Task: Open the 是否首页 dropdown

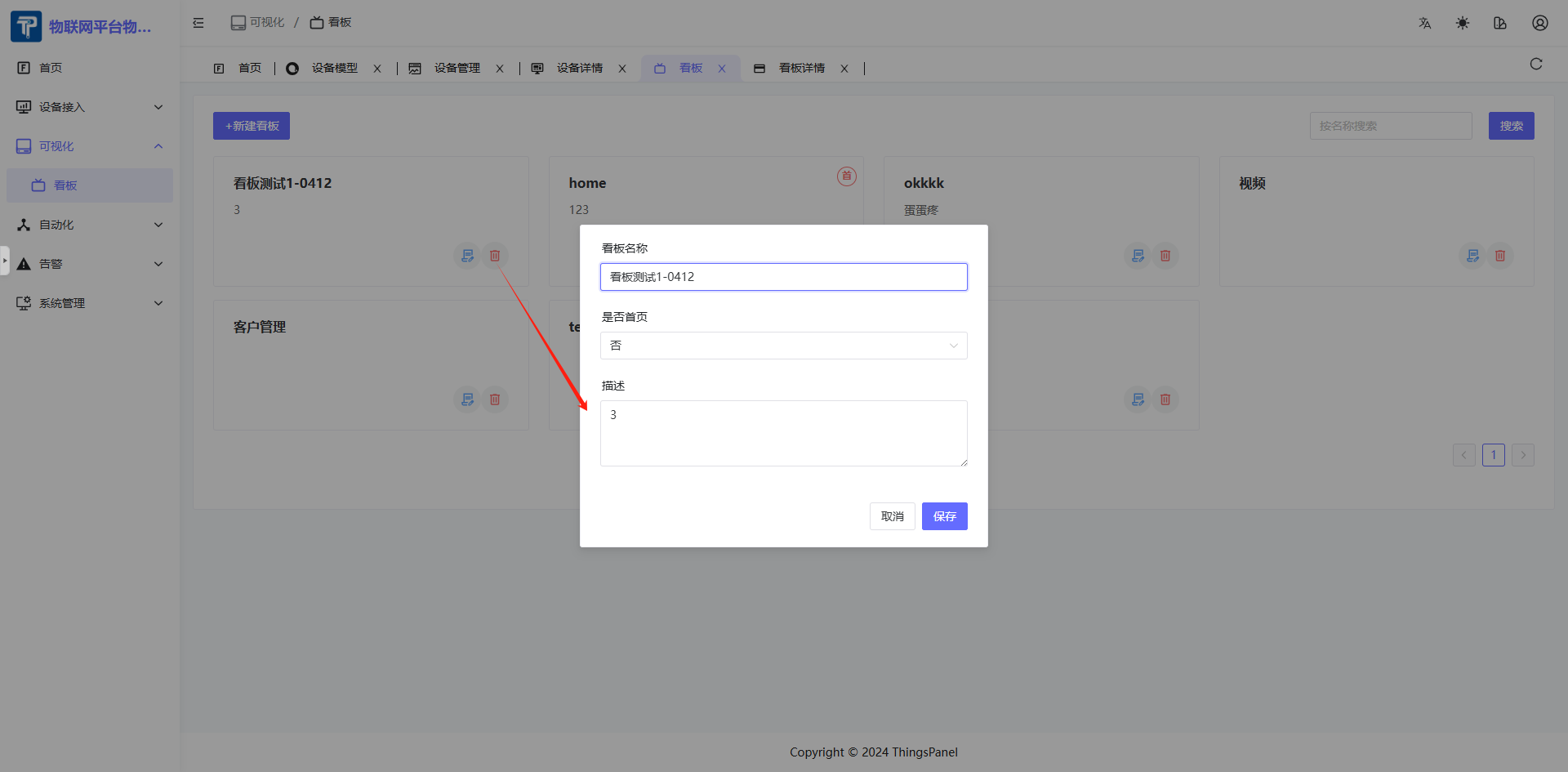Action: [x=783, y=346]
